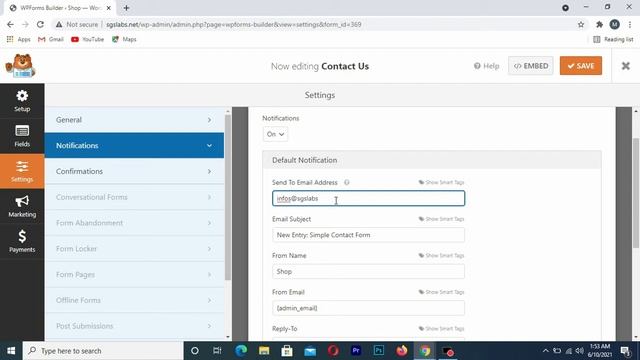640x360 pixels.
Task: Open the YouTube bookmark
Action: point(87,39)
